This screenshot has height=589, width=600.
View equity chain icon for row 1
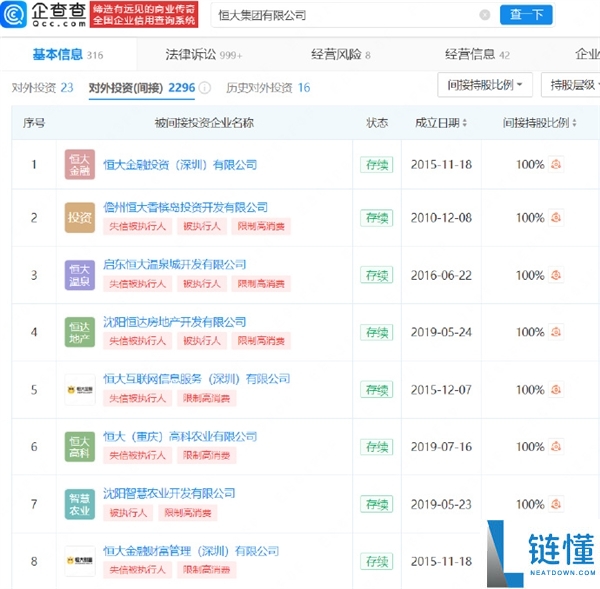pos(556,164)
